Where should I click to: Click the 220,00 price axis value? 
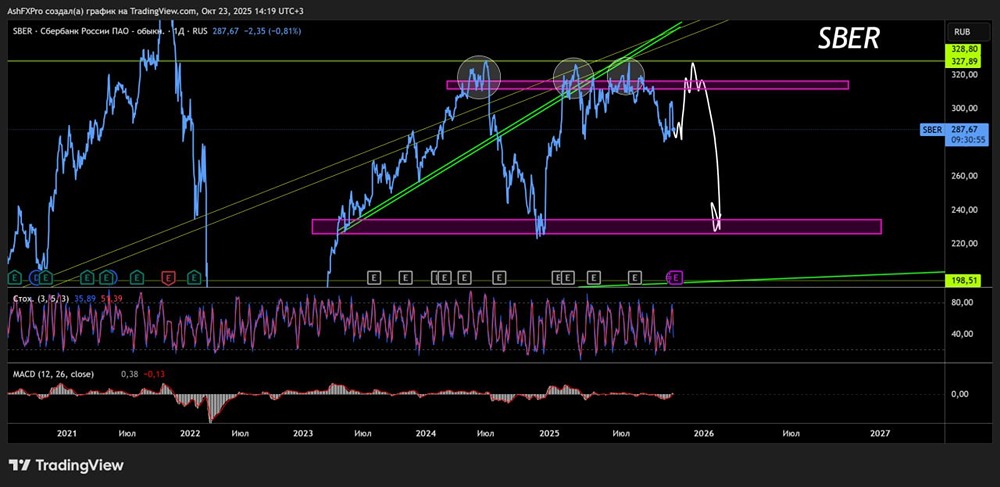(963, 244)
